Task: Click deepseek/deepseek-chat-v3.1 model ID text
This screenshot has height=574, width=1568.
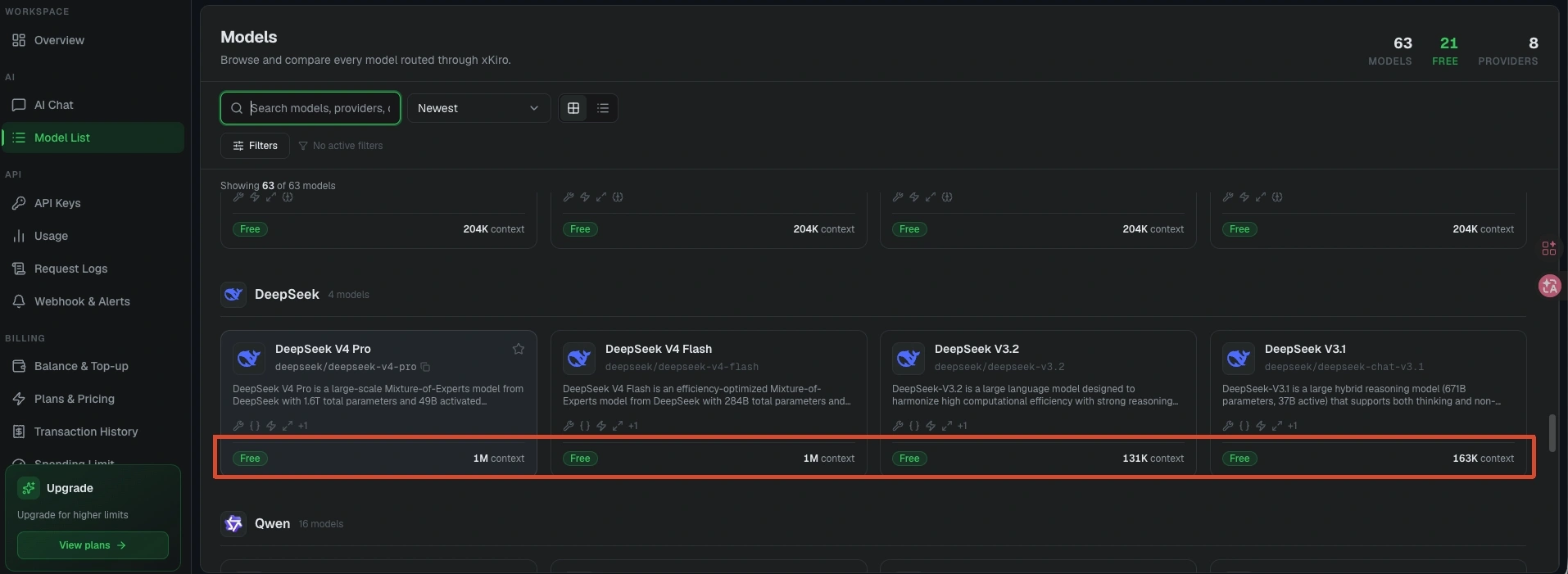Action: click(1344, 367)
